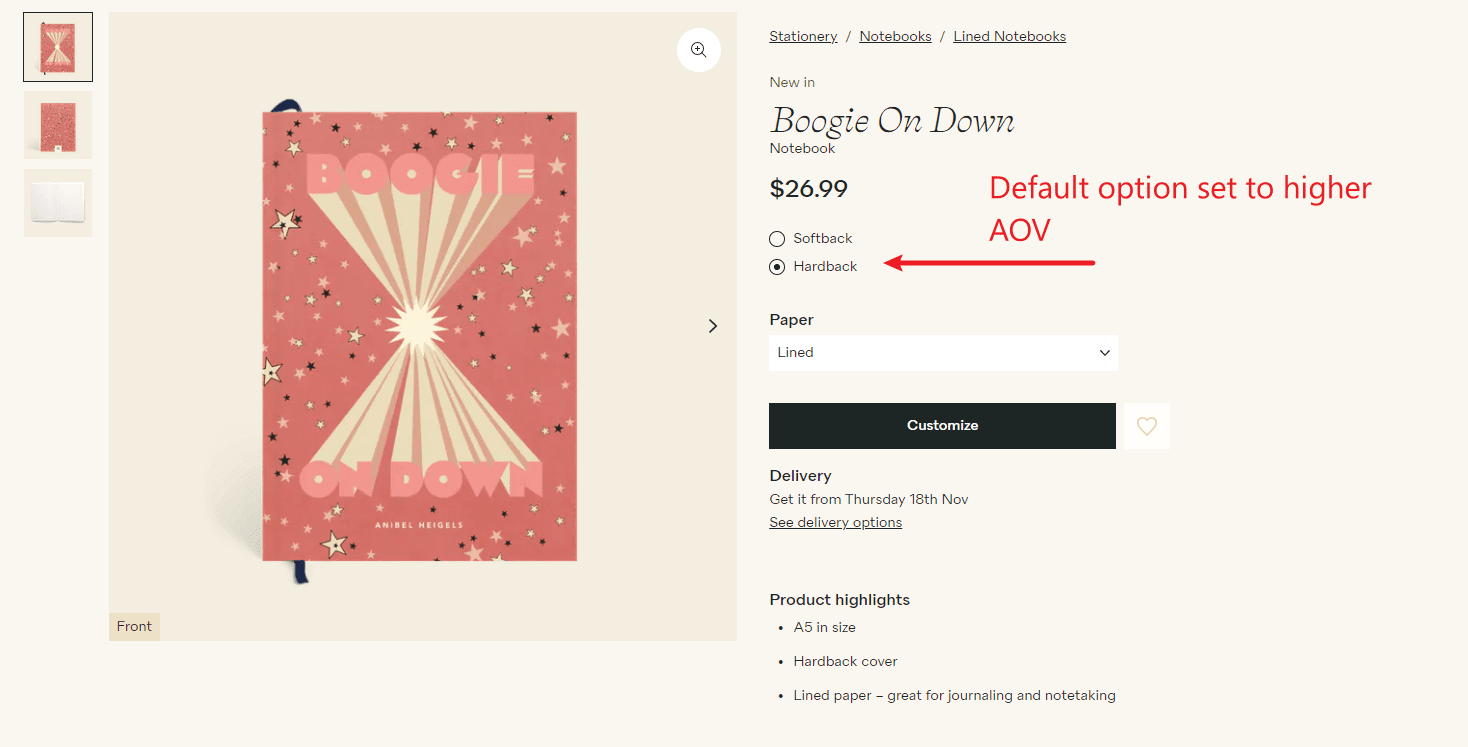Click the Product highlights heading
This screenshot has height=747, width=1468.
(839, 600)
